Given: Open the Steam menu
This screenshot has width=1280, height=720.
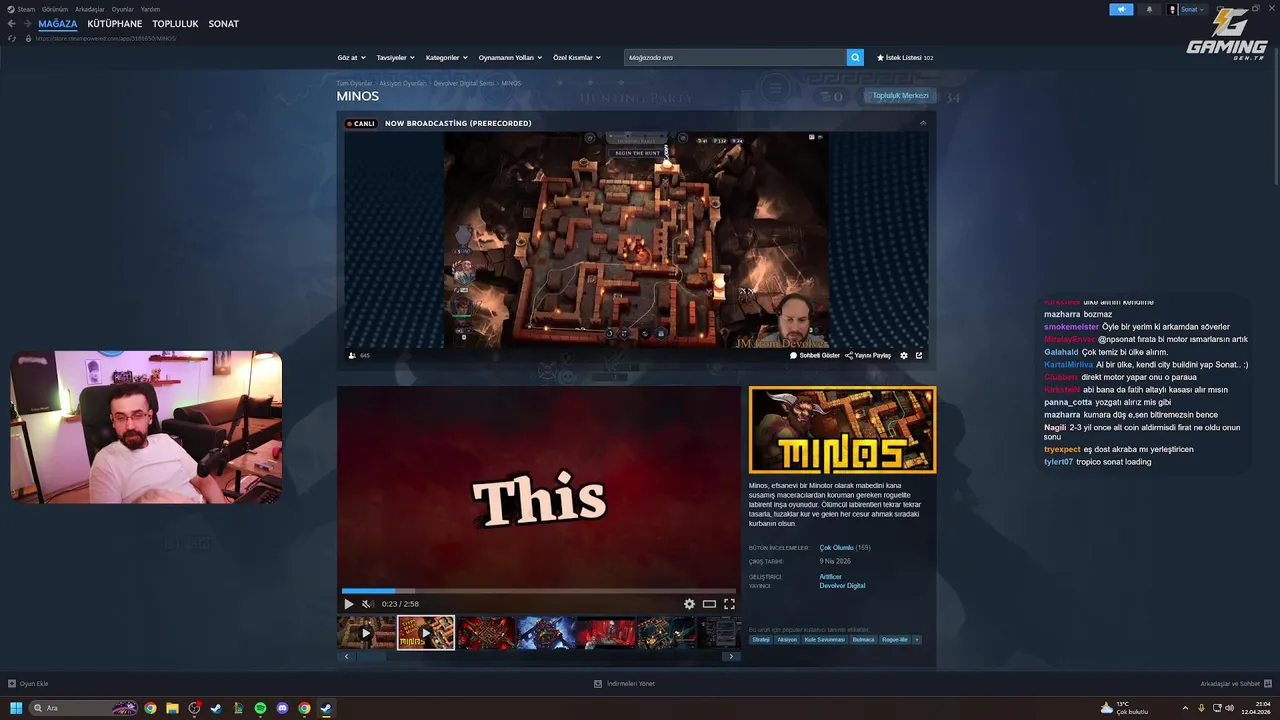Looking at the screenshot, I should 26,9.
